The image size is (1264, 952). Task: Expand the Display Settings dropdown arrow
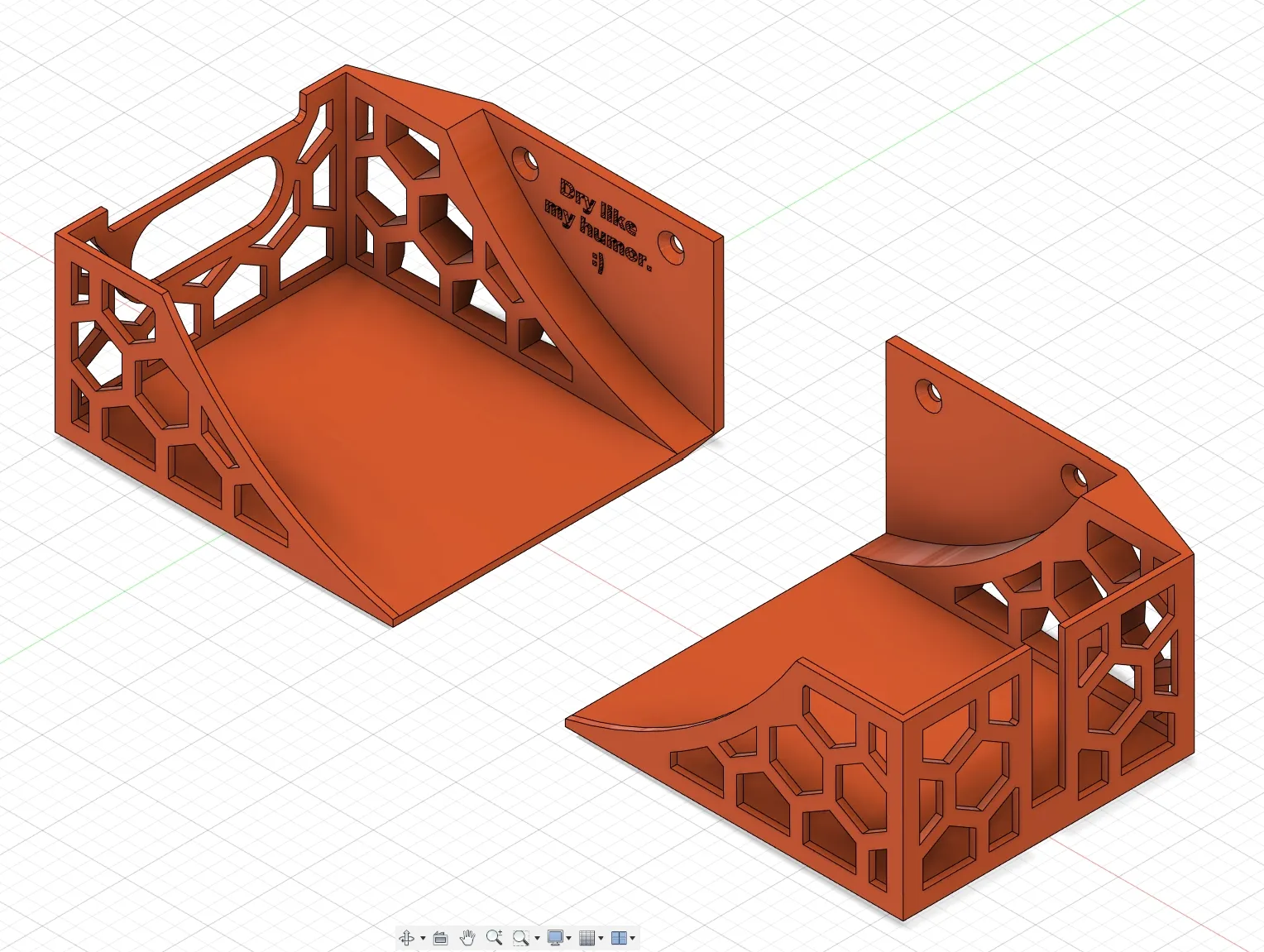[x=569, y=939]
